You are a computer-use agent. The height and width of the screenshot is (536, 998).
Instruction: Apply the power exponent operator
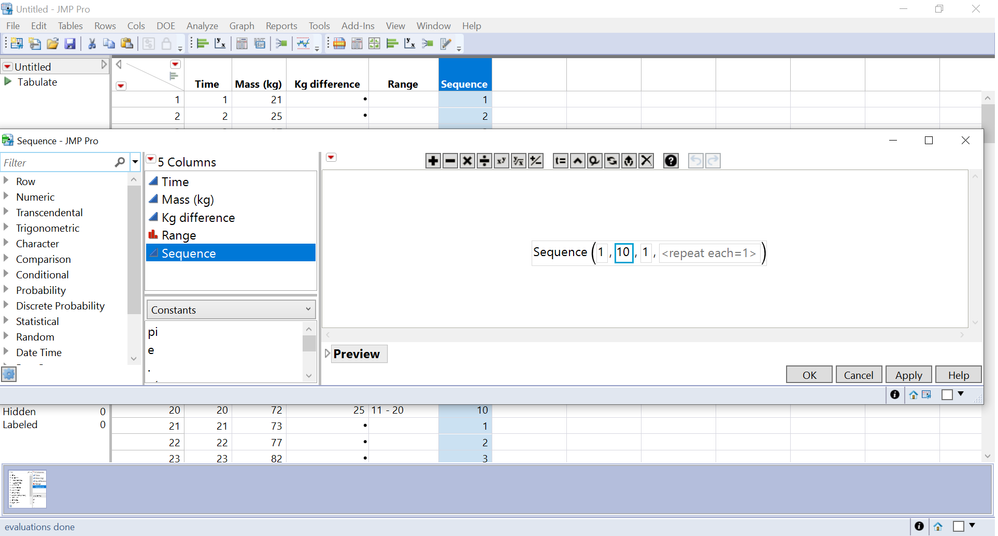click(502, 161)
